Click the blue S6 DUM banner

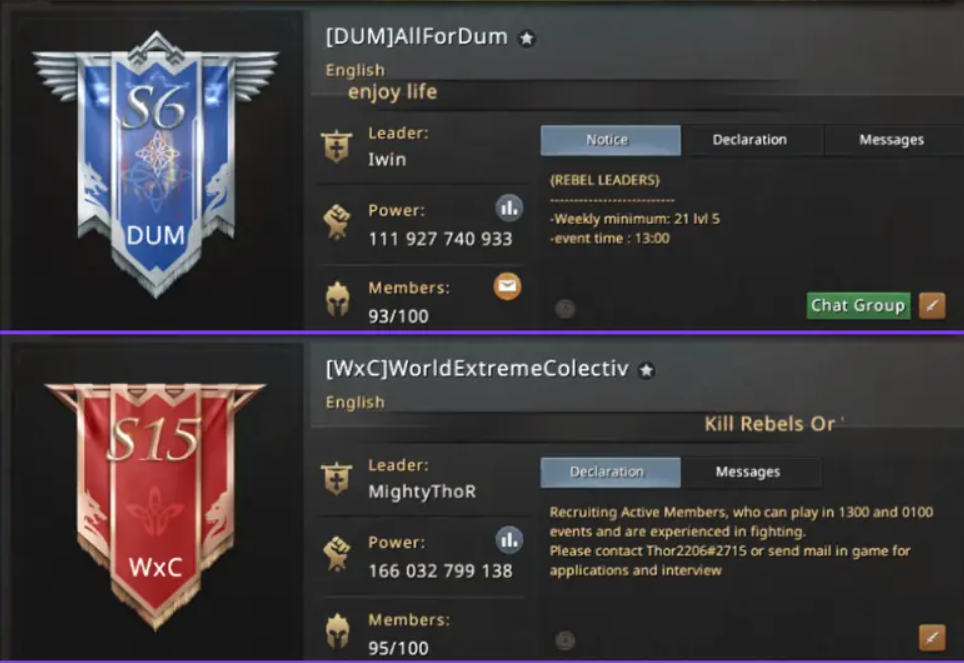[156, 165]
